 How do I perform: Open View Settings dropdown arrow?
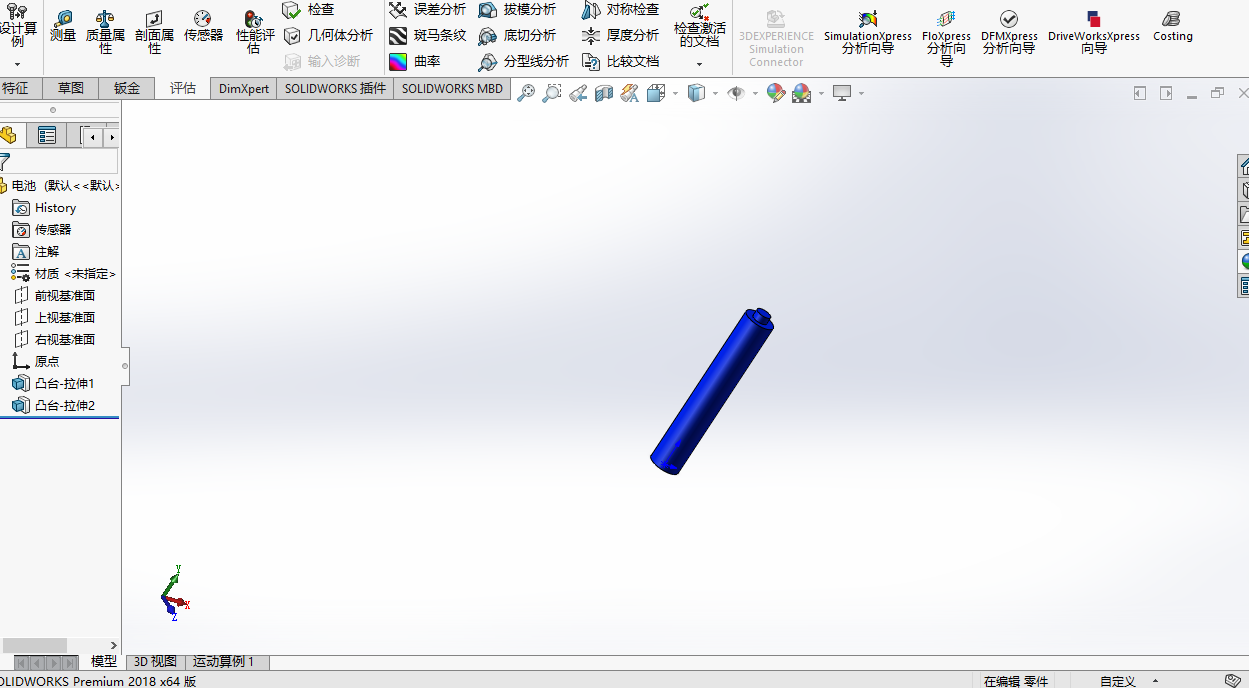(x=861, y=94)
